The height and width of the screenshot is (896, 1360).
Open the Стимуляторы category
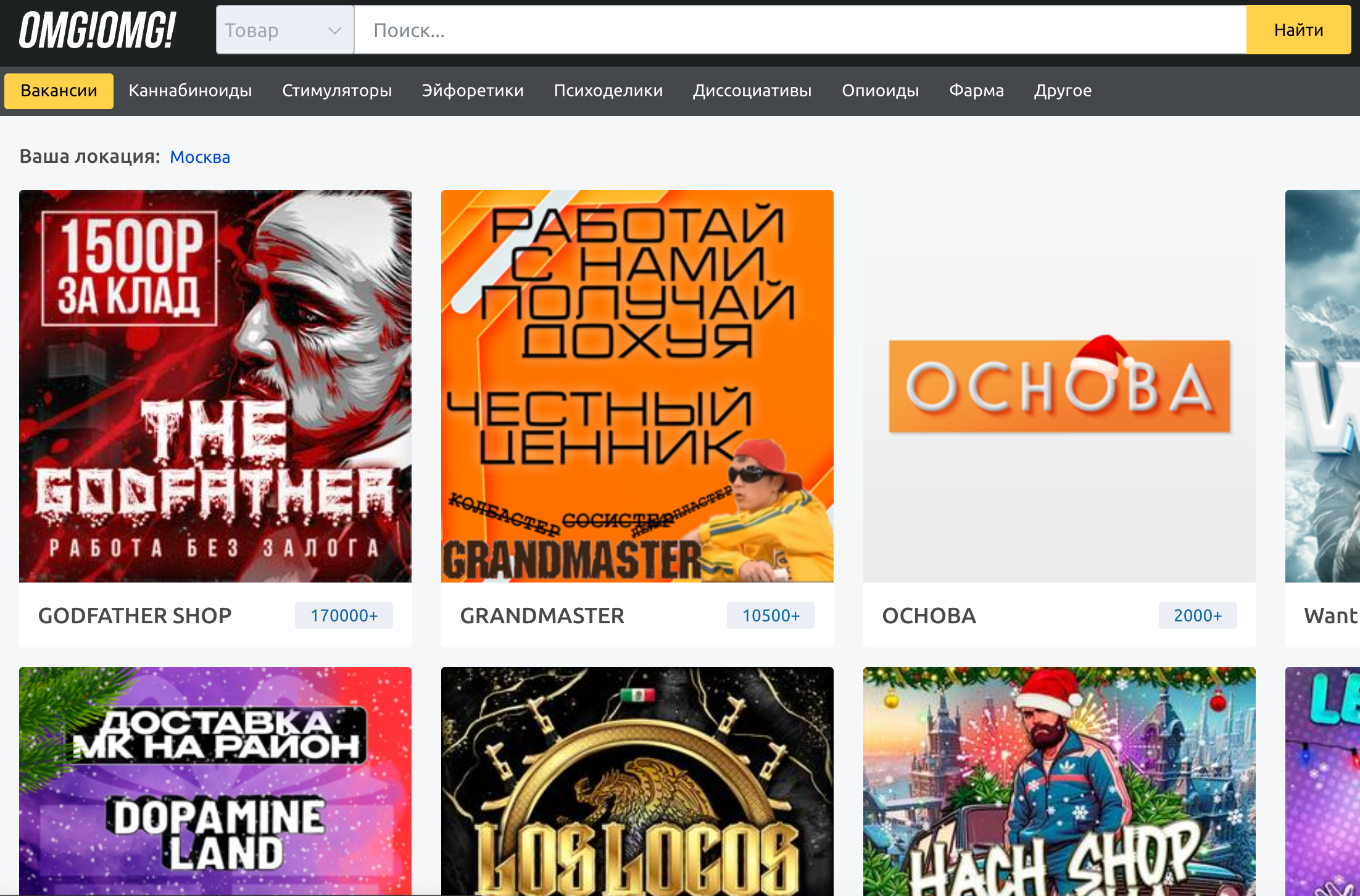coord(337,90)
